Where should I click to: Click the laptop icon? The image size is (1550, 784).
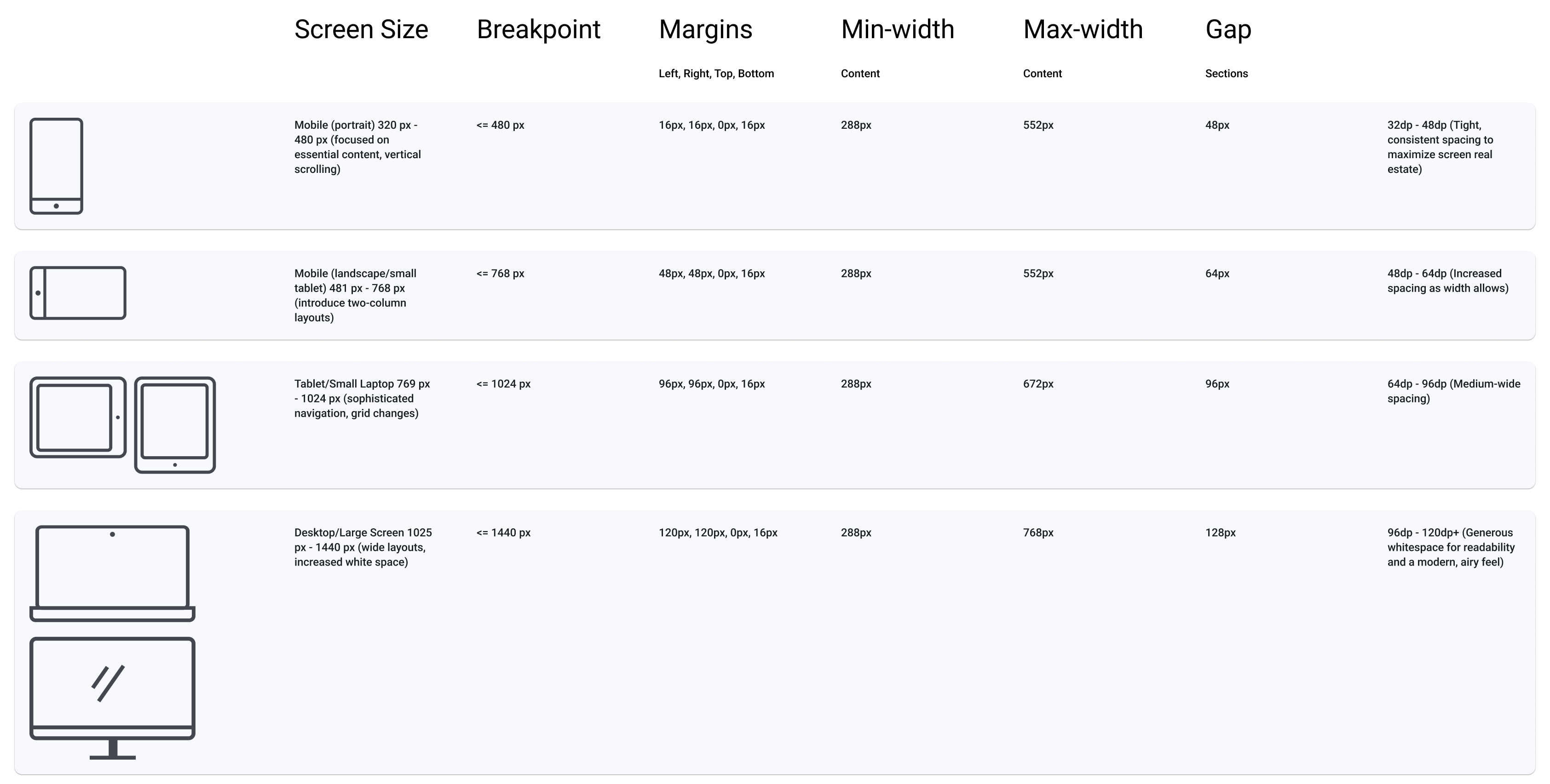(113, 573)
